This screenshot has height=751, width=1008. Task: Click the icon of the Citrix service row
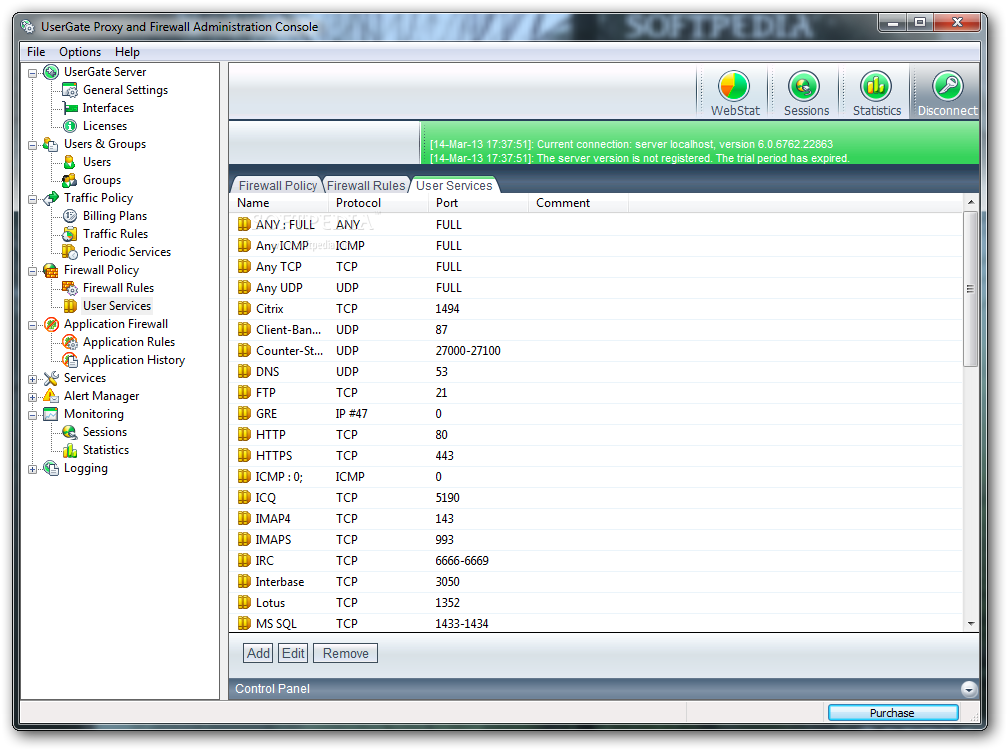click(x=244, y=309)
